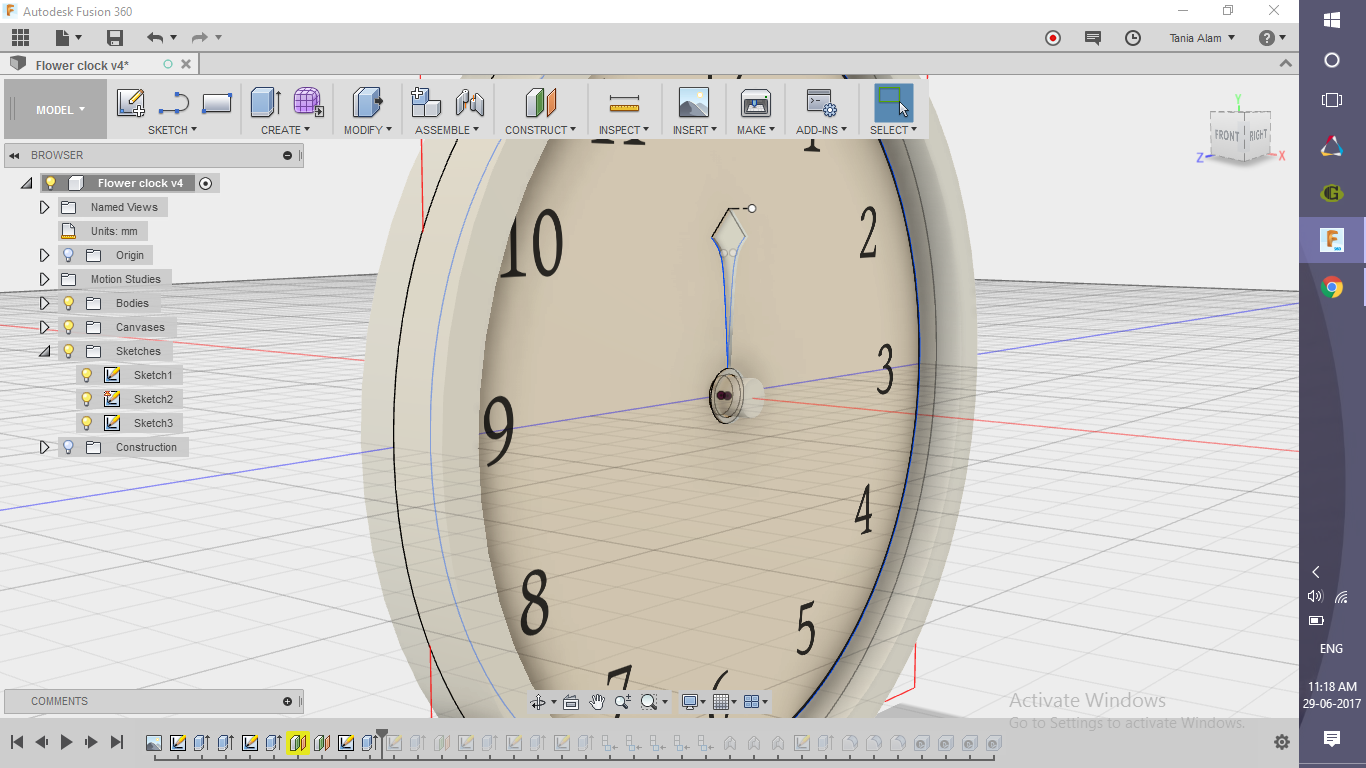Screen dimensions: 1366x768
Task: Toggle the Sketches folder visibility bulb
Action: pyautogui.click(x=69, y=351)
